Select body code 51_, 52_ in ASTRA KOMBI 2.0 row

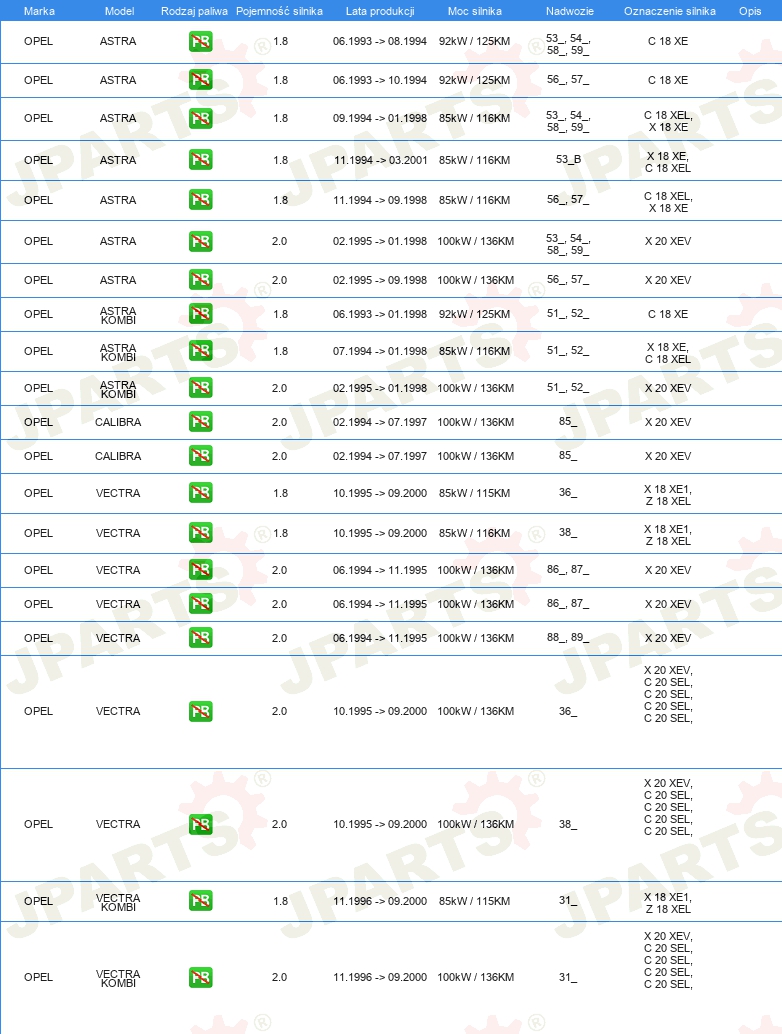point(568,388)
